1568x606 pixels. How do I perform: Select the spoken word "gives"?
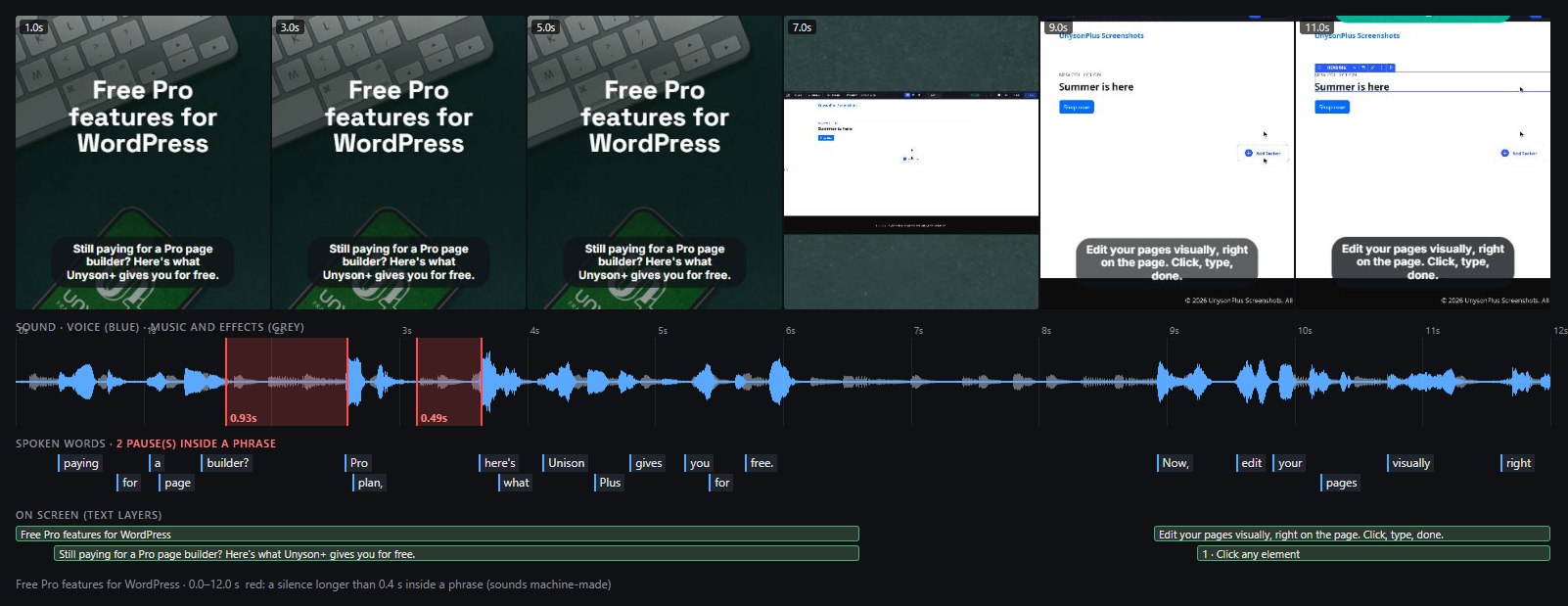(x=648, y=463)
